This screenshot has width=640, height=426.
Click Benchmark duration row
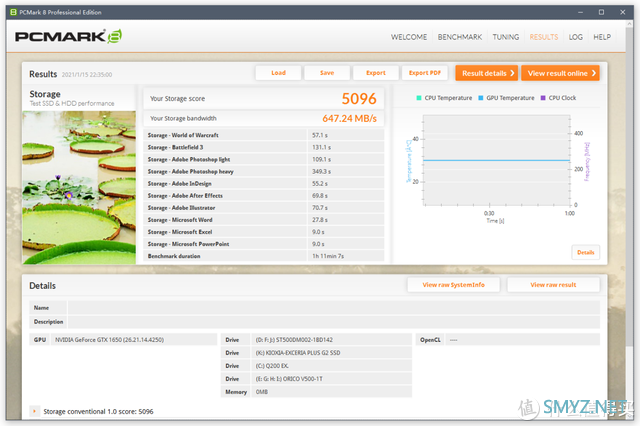[264, 256]
